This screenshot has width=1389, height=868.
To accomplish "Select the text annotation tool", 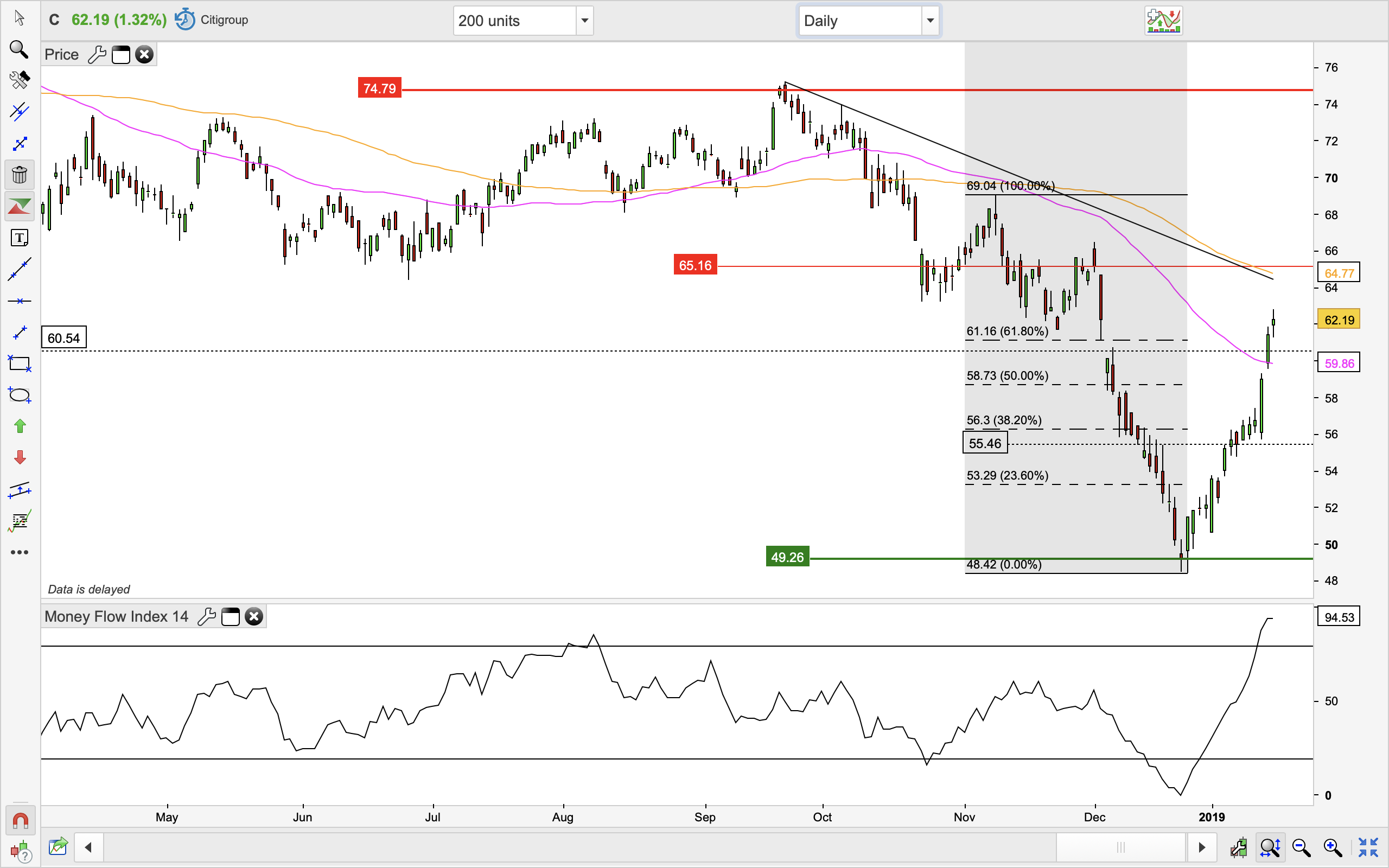I will [20, 238].
